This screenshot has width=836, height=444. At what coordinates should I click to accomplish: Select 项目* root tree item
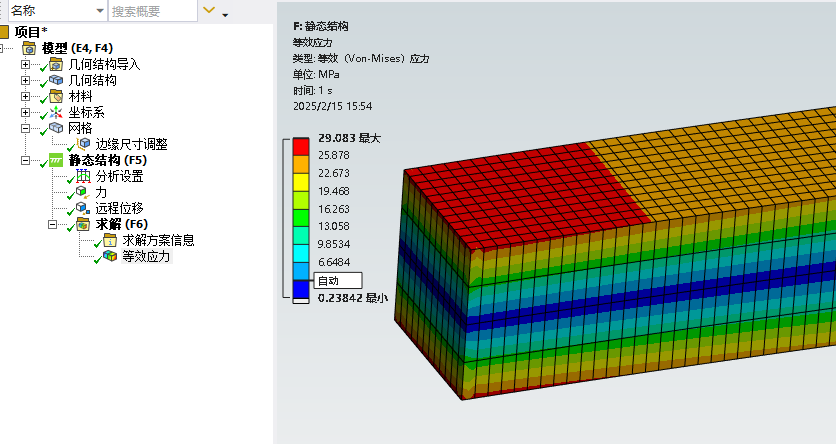point(31,32)
